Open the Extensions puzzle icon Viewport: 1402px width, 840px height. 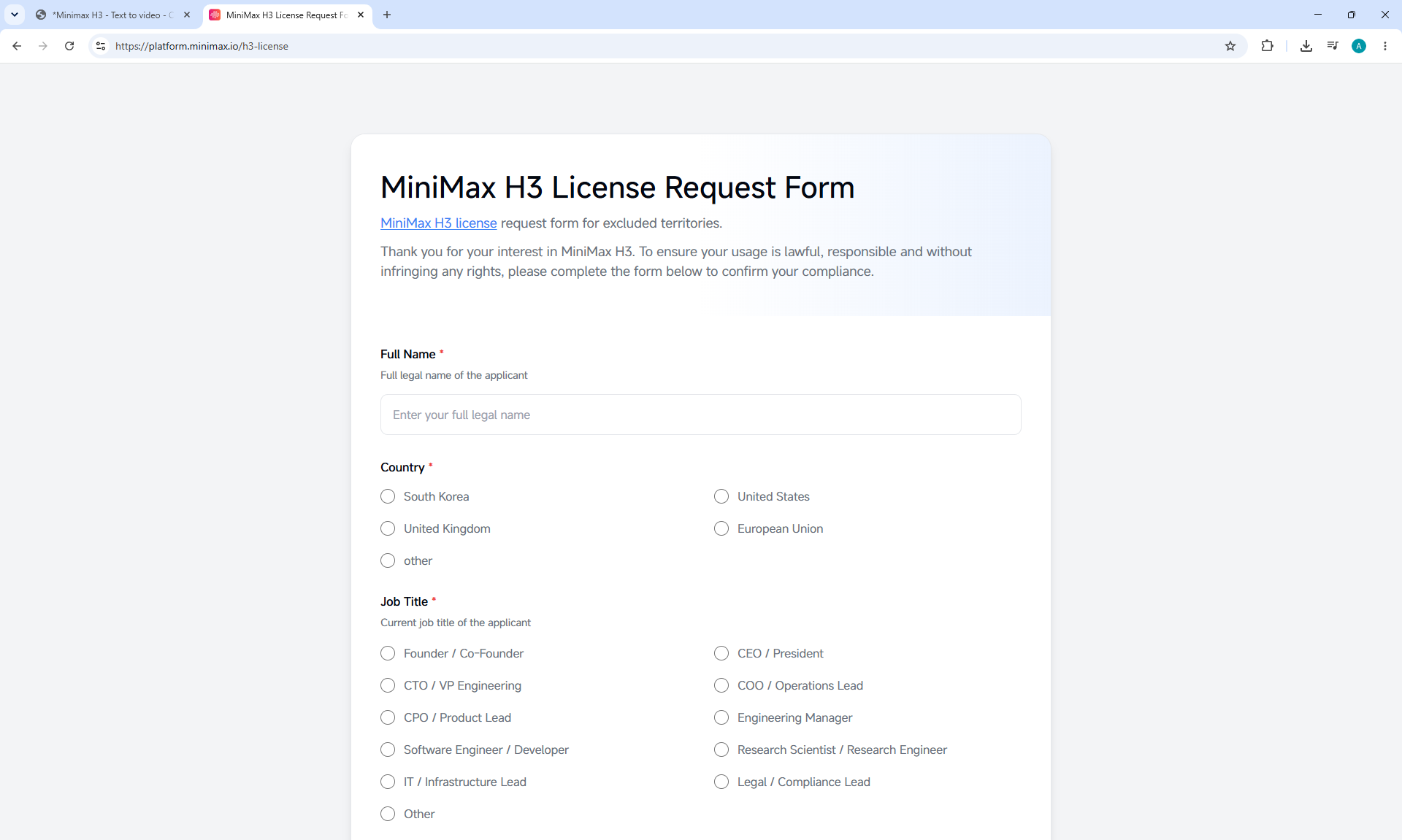tap(1267, 46)
